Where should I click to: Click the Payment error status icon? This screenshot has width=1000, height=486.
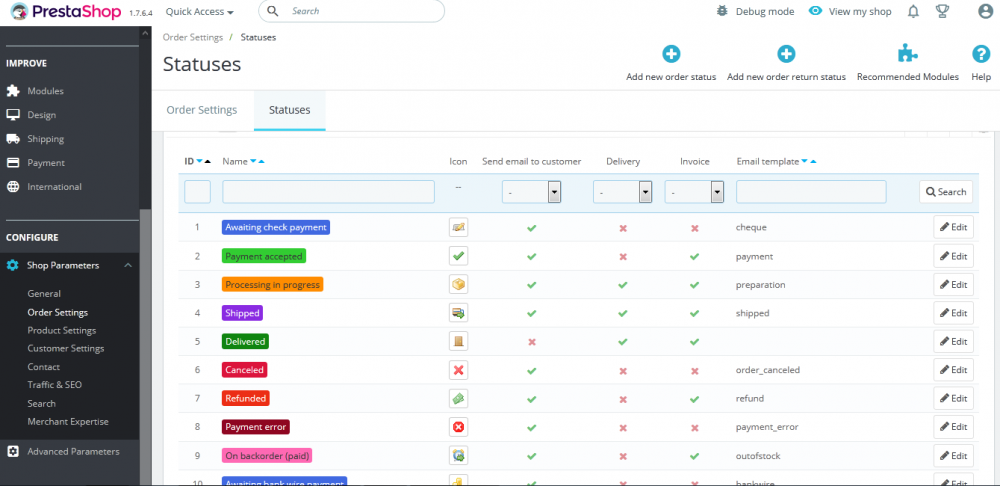(x=459, y=427)
